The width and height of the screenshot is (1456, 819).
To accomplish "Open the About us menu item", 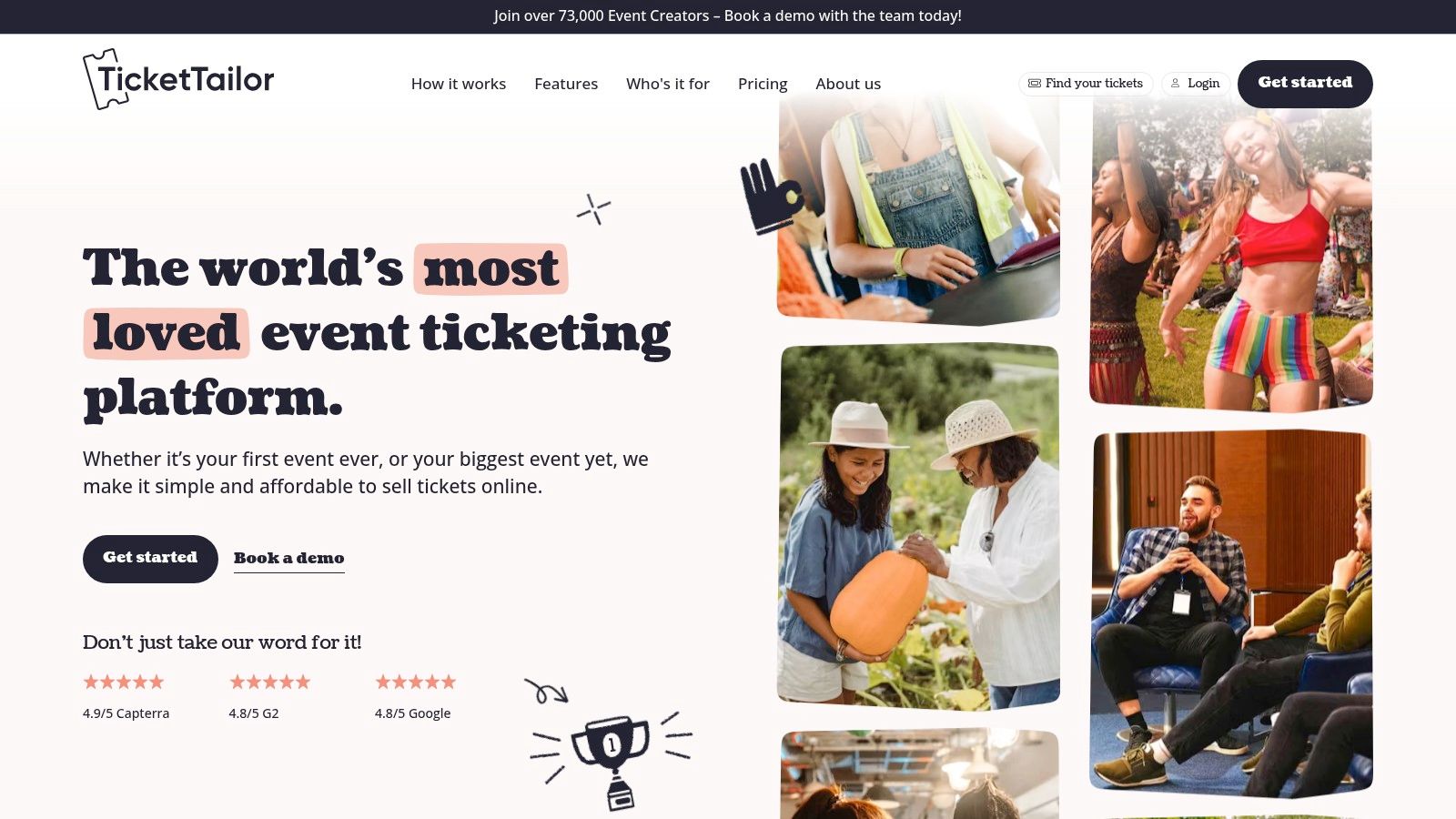I will coord(848,84).
